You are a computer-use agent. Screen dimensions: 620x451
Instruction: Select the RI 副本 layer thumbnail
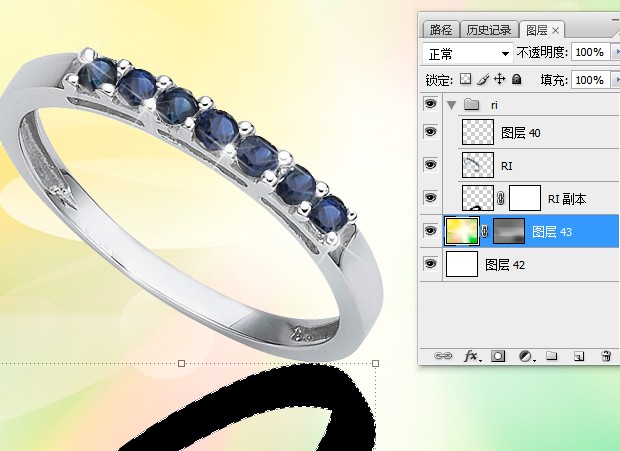click(478, 198)
